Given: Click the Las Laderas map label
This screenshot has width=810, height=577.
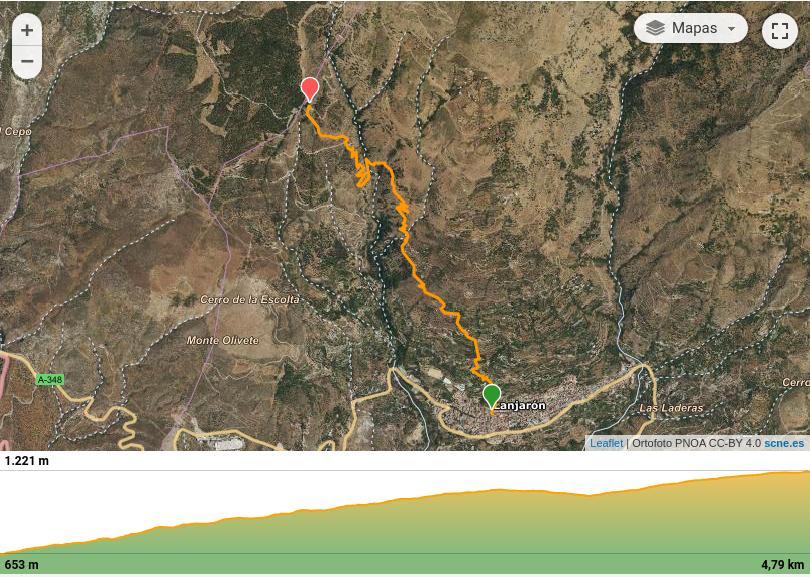Looking at the screenshot, I should (x=671, y=408).
